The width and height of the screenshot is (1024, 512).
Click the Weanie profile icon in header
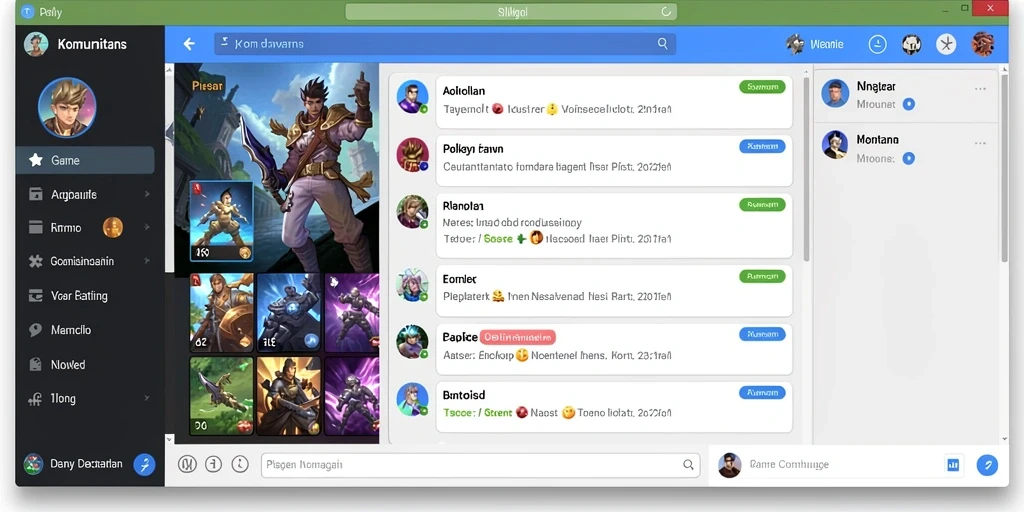coord(795,44)
